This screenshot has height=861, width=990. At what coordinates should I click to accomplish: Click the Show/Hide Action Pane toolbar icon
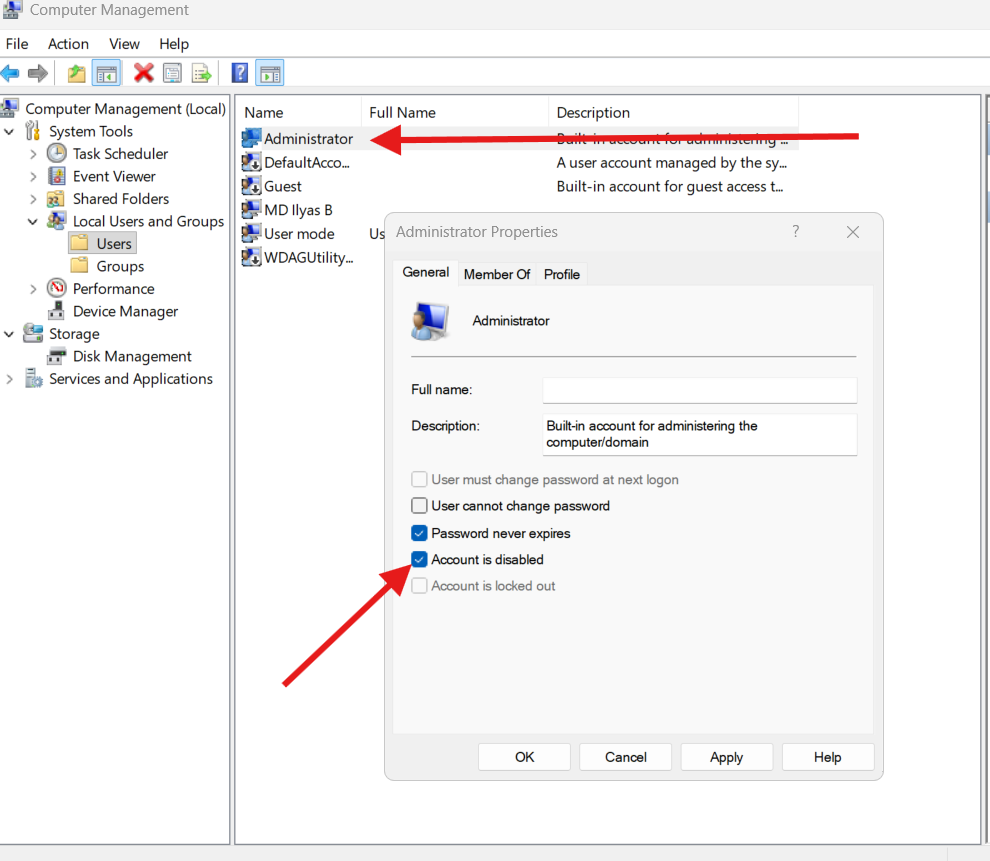pyautogui.click(x=269, y=72)
